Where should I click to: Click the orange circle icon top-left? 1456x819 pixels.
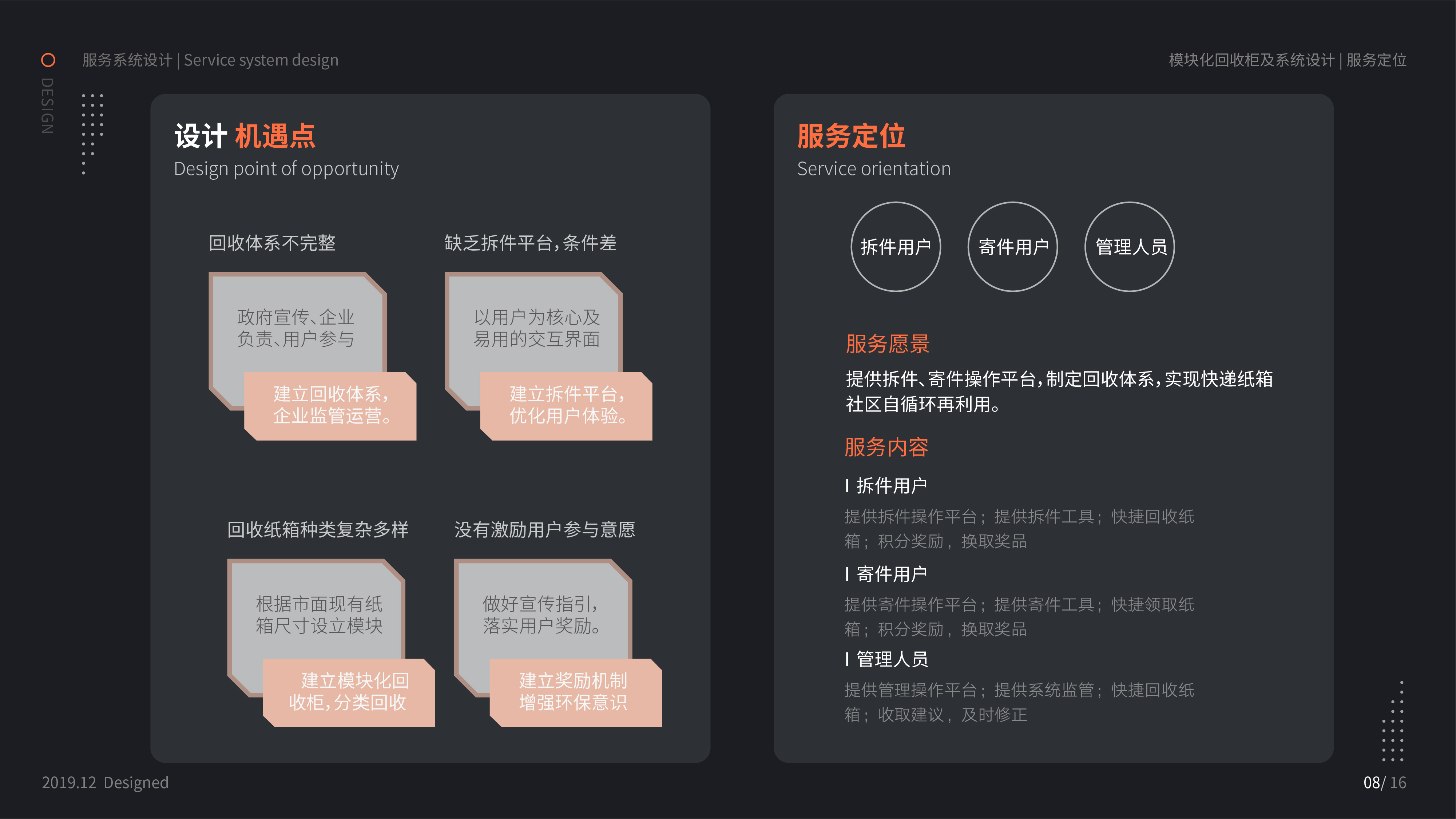pos(48,60)
